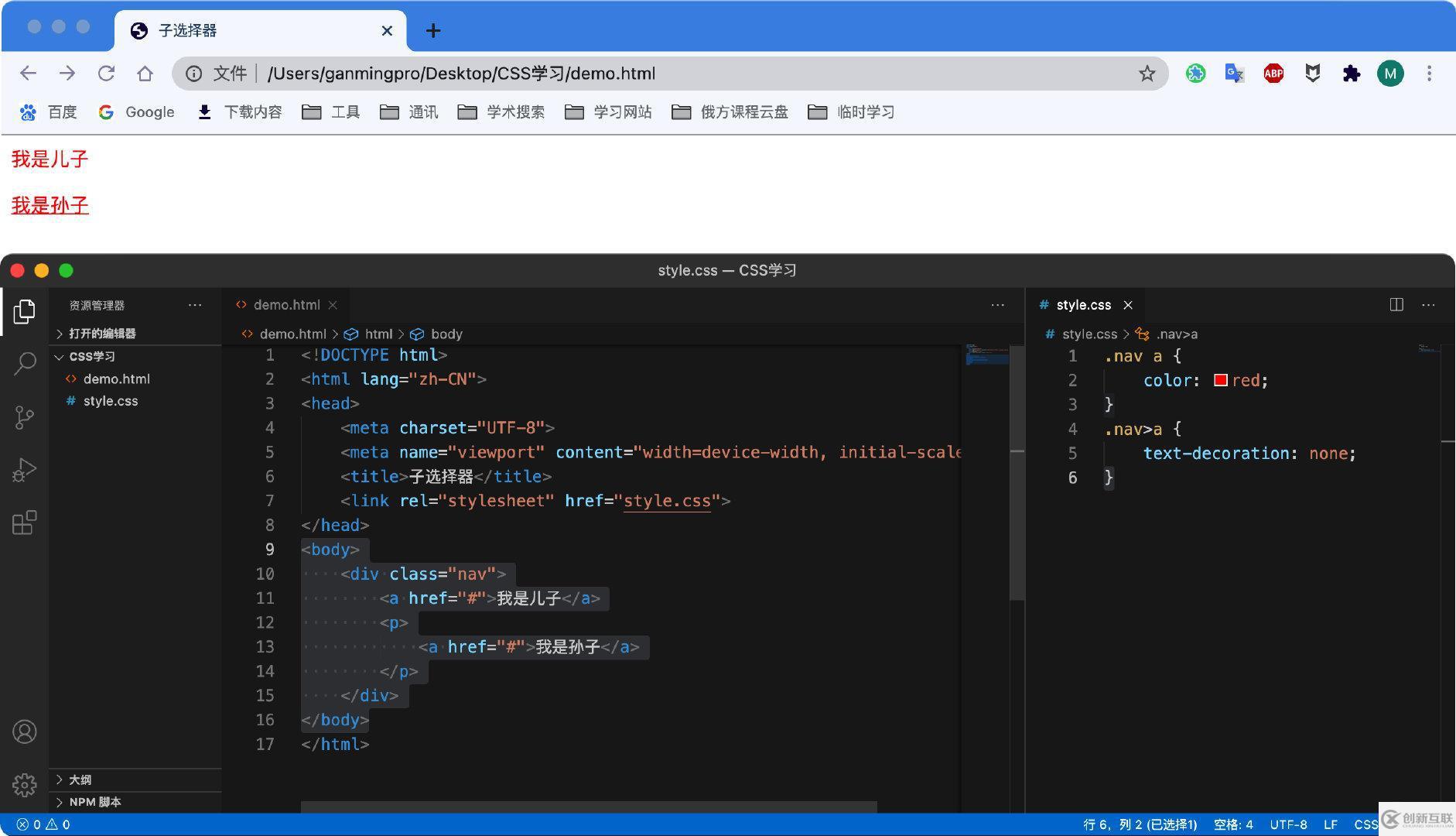Click the red color swatch in style.css
Image resolution: width=1456 pixels, height=836 pixels.
pos(1221,380)
